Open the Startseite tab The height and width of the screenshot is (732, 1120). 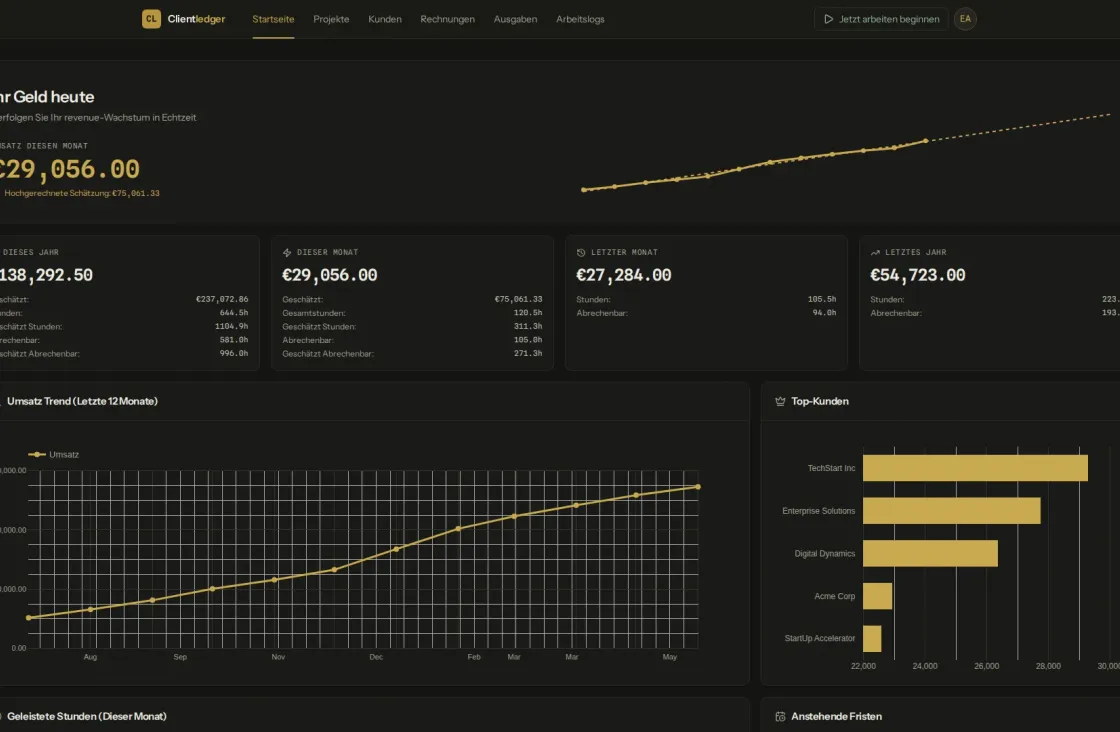pos(273,19)
